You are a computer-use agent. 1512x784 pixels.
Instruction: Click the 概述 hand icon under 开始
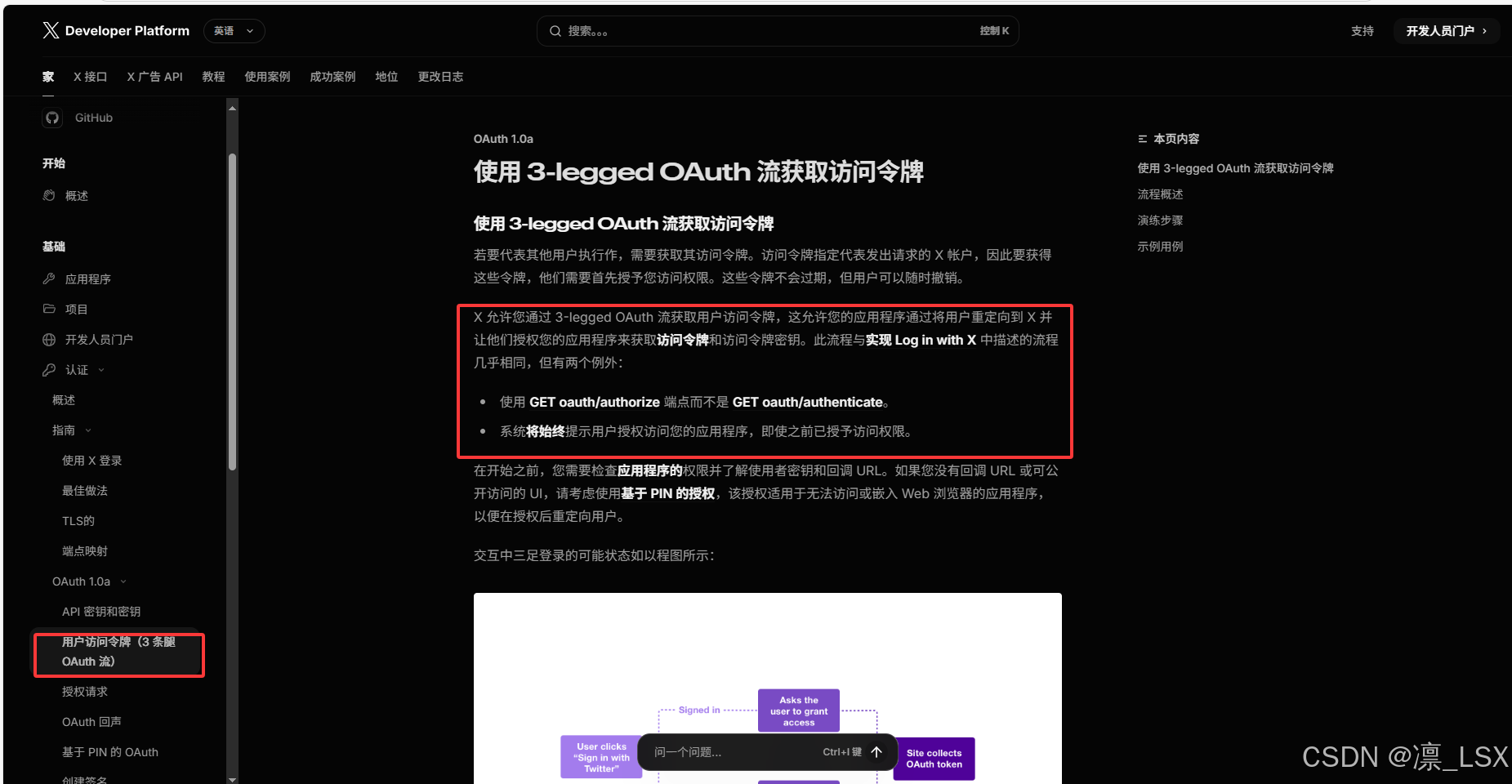[49, 195]
